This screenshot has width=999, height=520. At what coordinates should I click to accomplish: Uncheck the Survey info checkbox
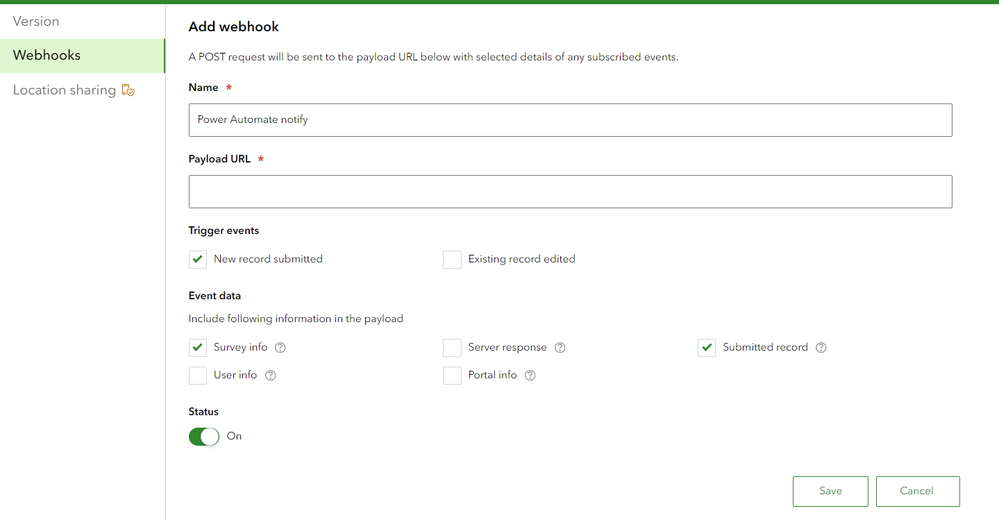pos(198,348)
